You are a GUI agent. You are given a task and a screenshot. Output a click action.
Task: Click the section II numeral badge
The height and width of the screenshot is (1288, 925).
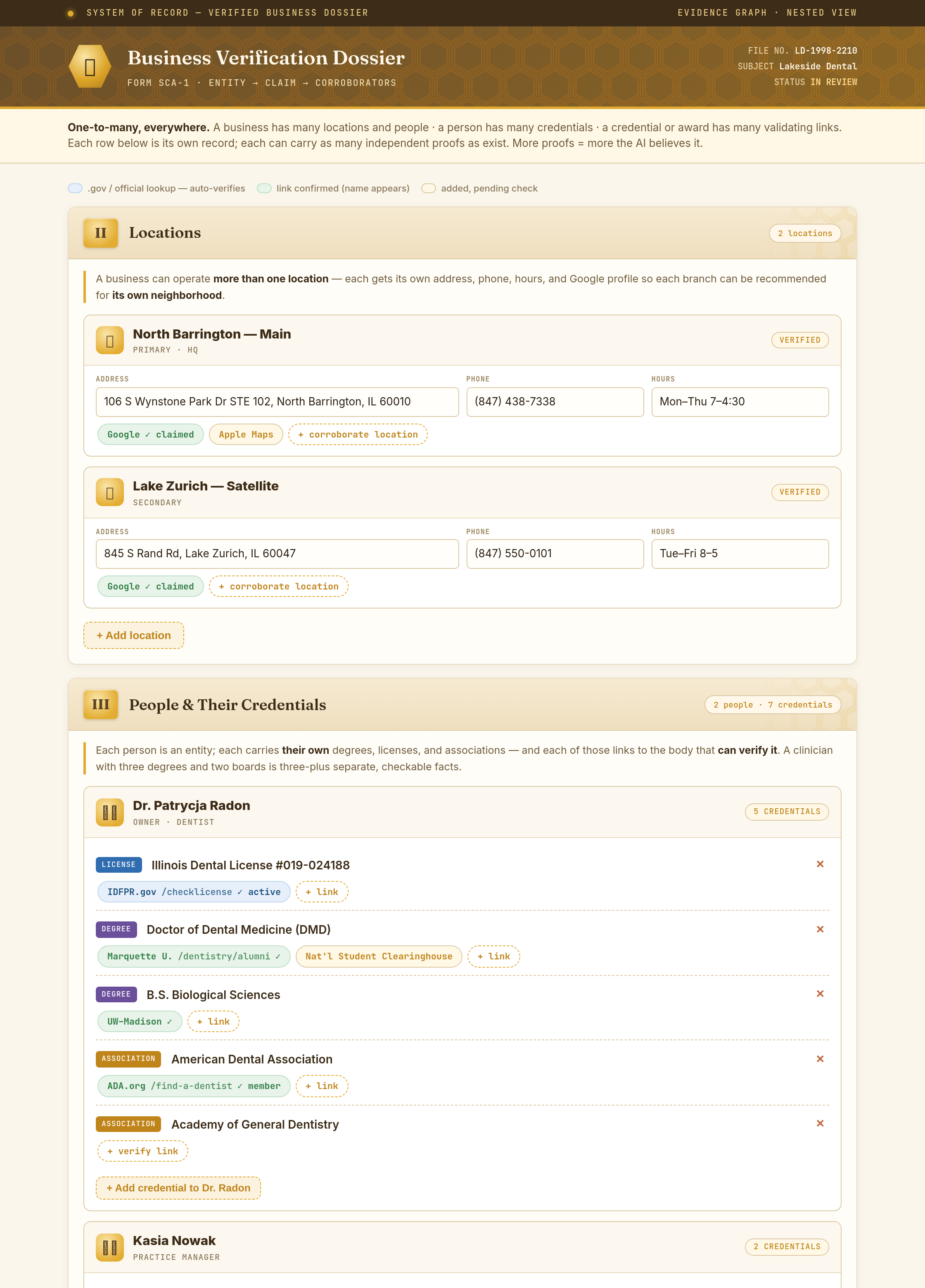pyautogui.click(x=101, y=233)
